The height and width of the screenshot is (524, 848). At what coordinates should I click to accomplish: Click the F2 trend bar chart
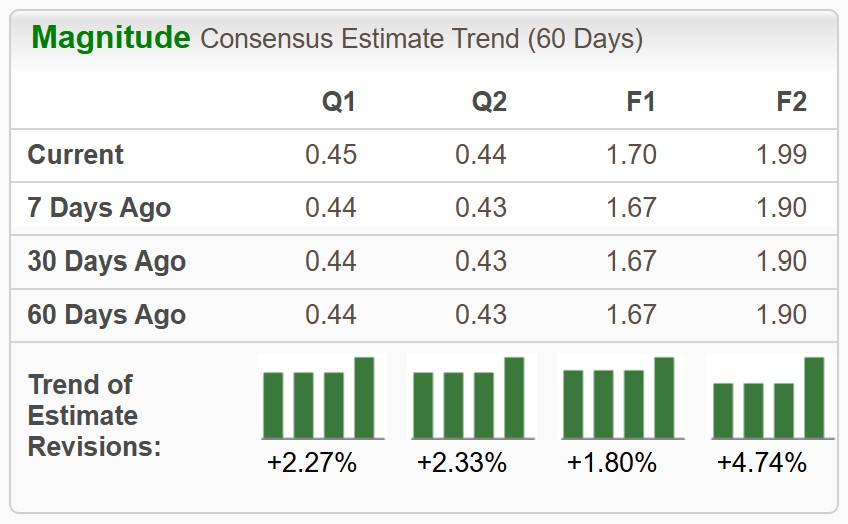(772, 397)
